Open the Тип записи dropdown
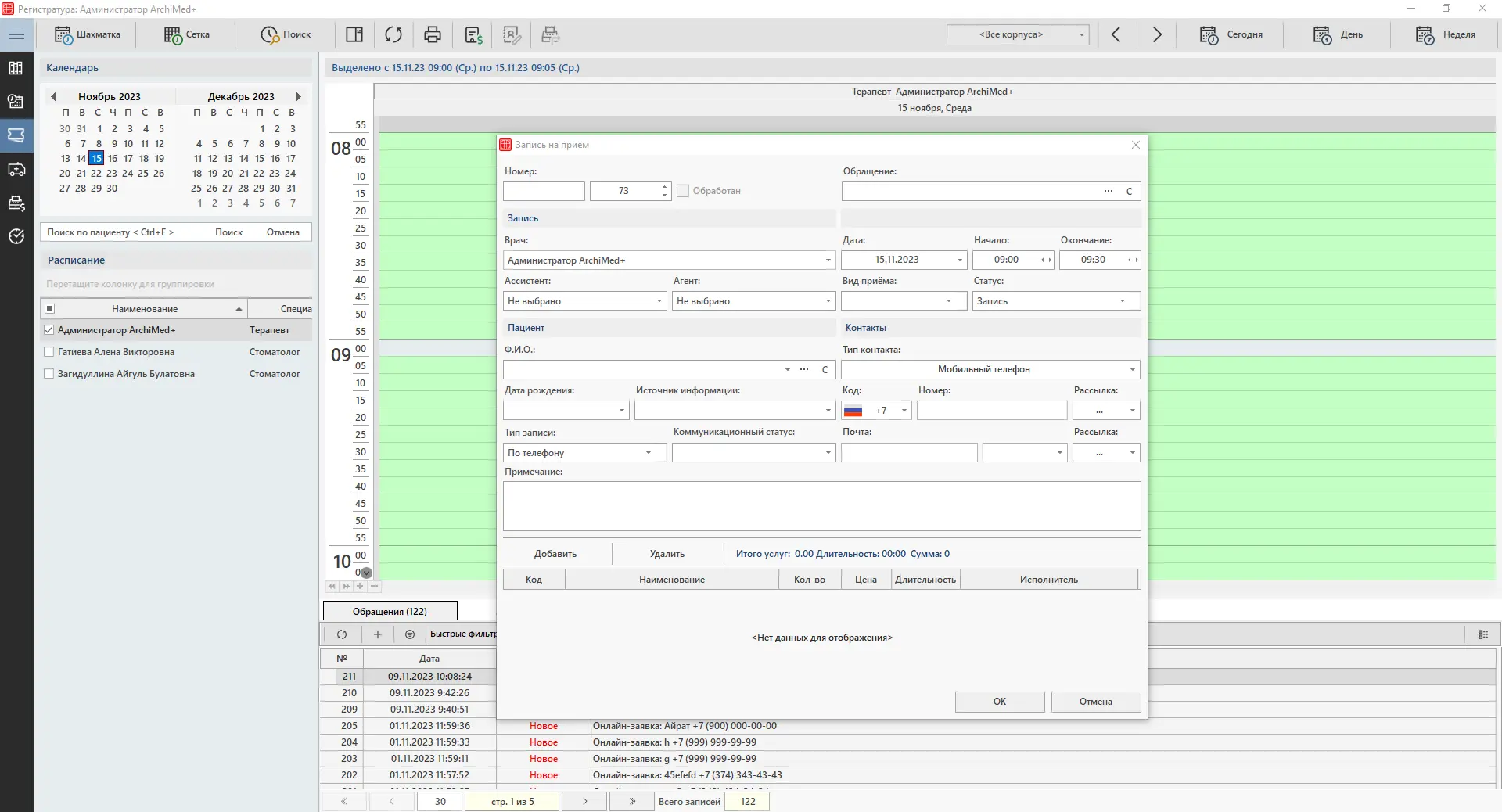1502x812 pixels. pyautogui.click(x=648, y=453)
